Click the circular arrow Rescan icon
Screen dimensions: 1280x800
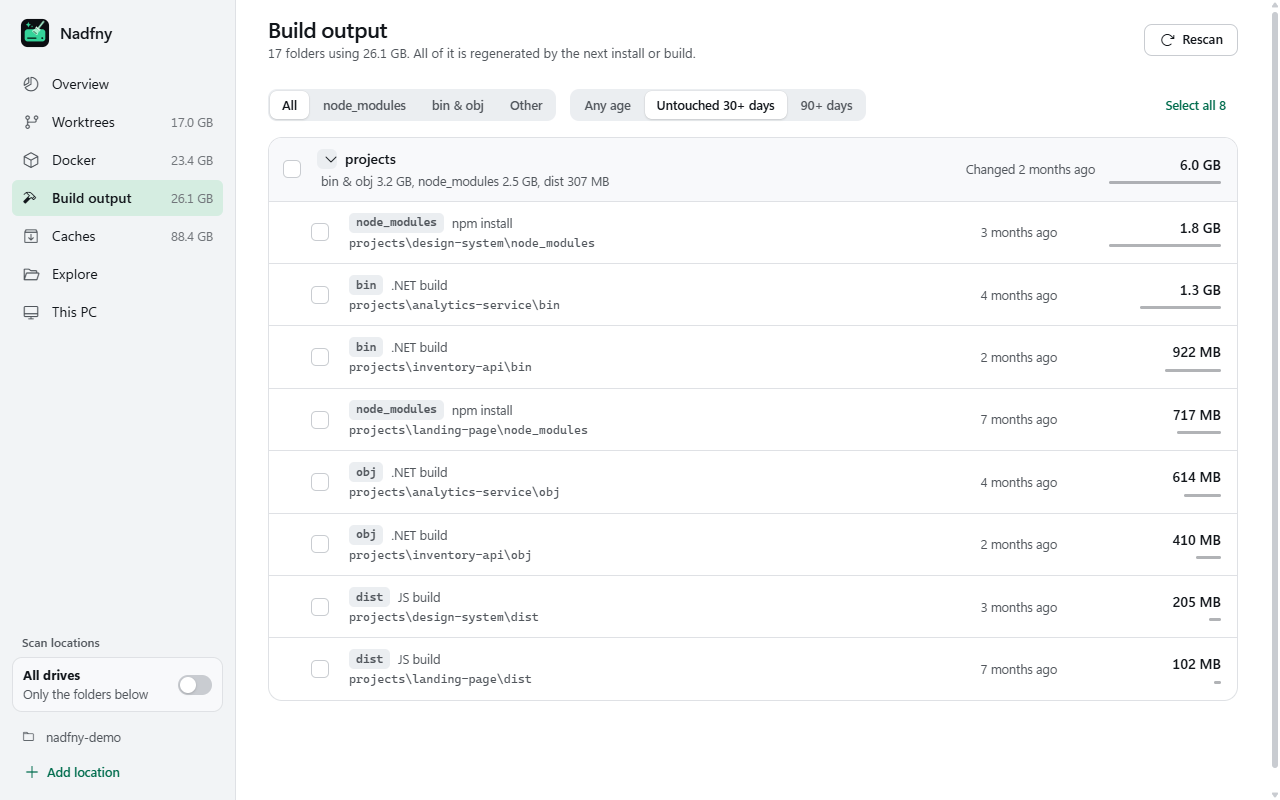point(1167,40)
